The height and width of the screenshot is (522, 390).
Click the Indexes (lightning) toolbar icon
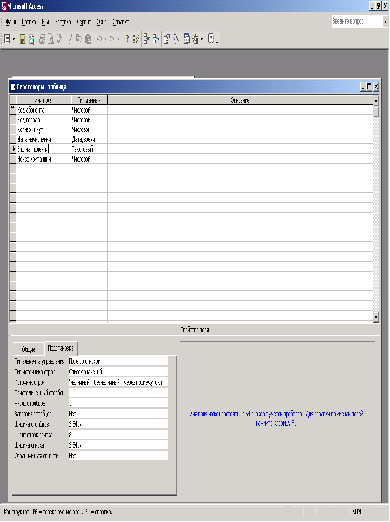(x=135, y=39)
